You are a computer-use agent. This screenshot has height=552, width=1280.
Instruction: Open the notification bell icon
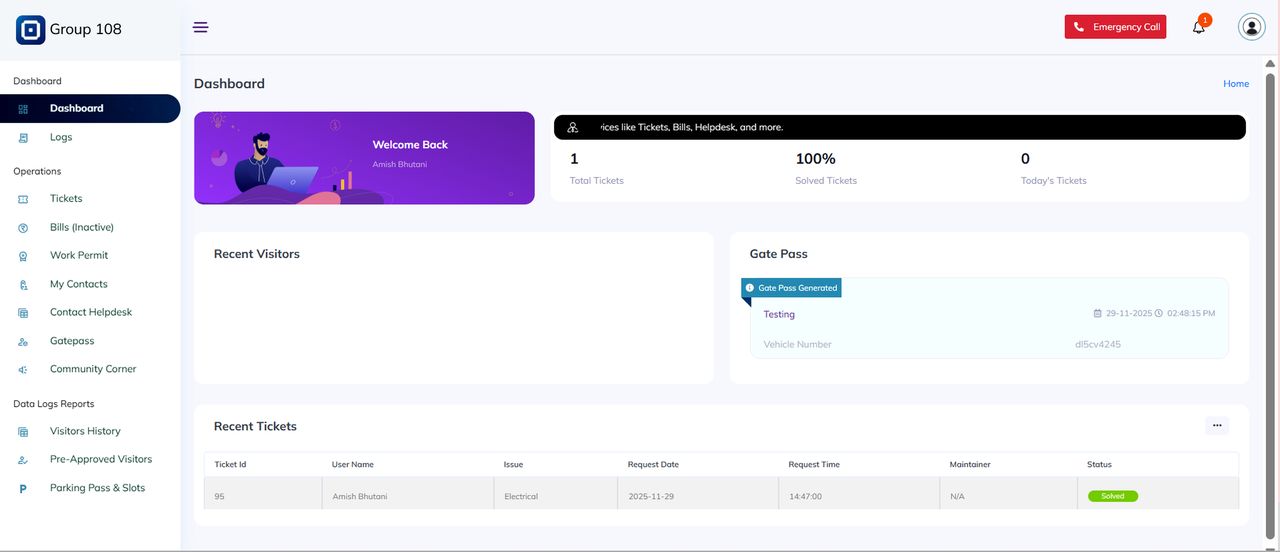(1198, 27)
